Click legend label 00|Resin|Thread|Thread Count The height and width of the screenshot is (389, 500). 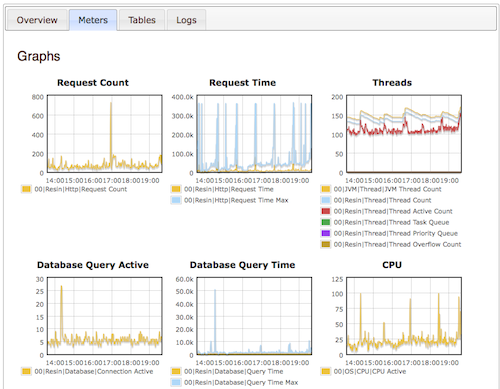382,200
